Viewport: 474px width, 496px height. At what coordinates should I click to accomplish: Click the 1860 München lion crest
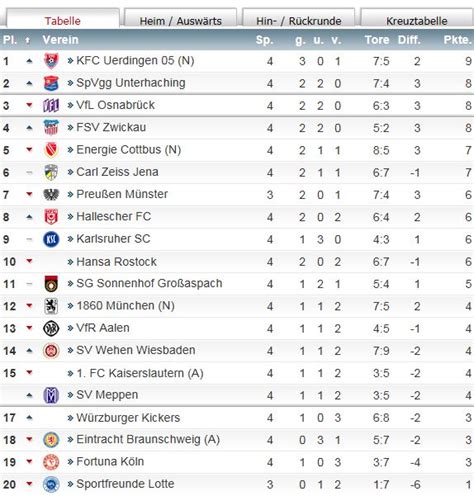click(51, 306)
